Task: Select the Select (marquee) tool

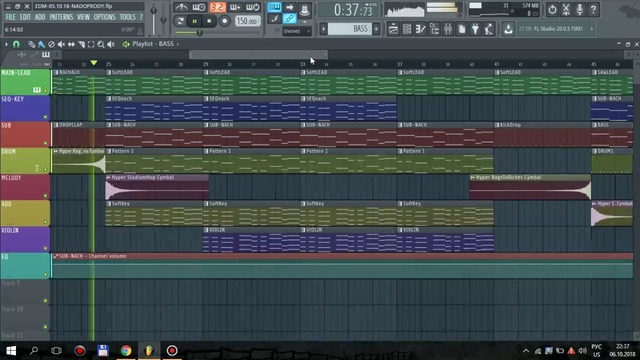Action: pyautogui.click(x=91, y=44)
